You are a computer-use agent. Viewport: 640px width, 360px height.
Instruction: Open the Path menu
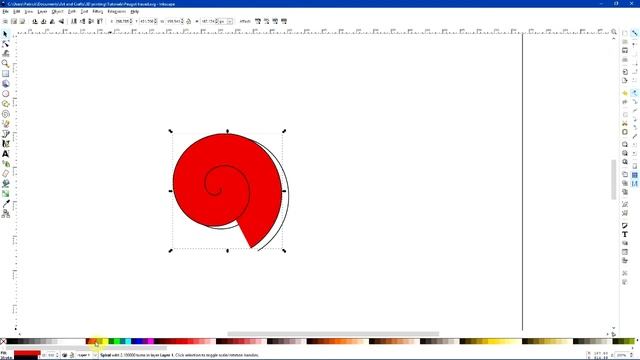71,12
